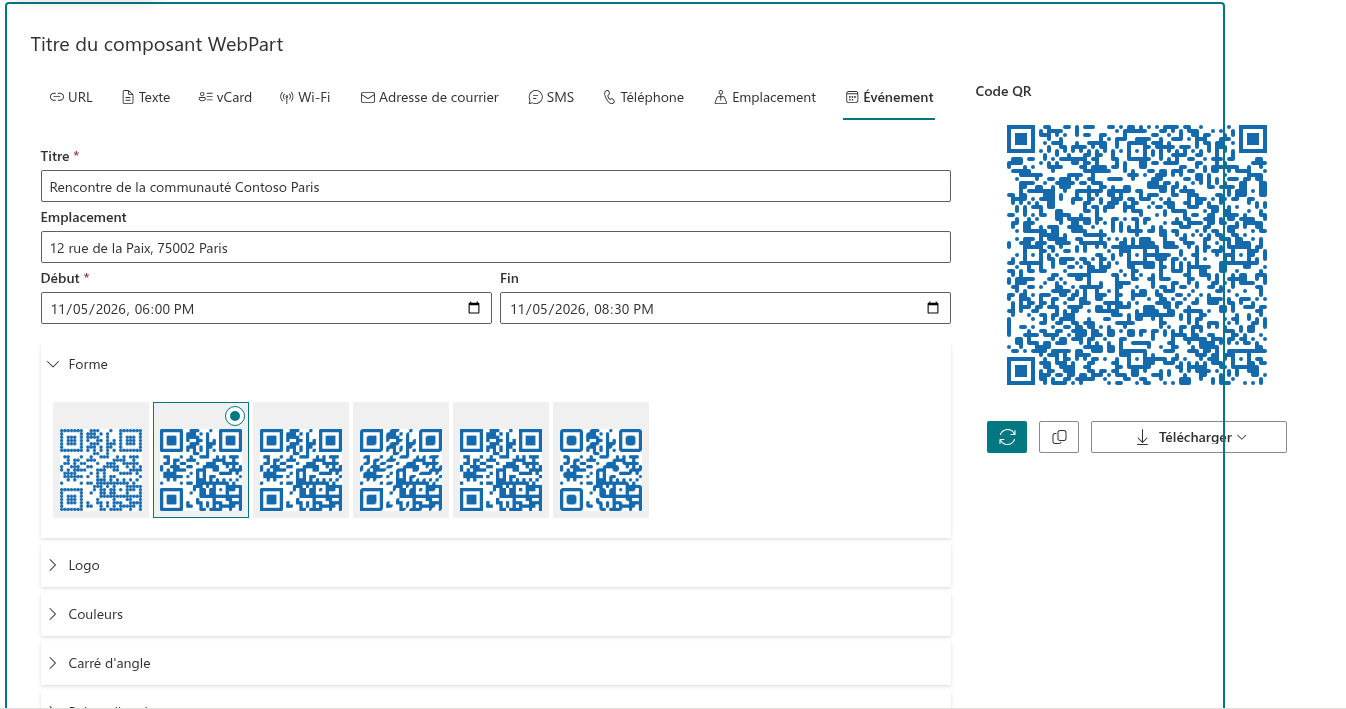Expand the Couleurs section
The image size is (1346, 709).
coord(496,614)
